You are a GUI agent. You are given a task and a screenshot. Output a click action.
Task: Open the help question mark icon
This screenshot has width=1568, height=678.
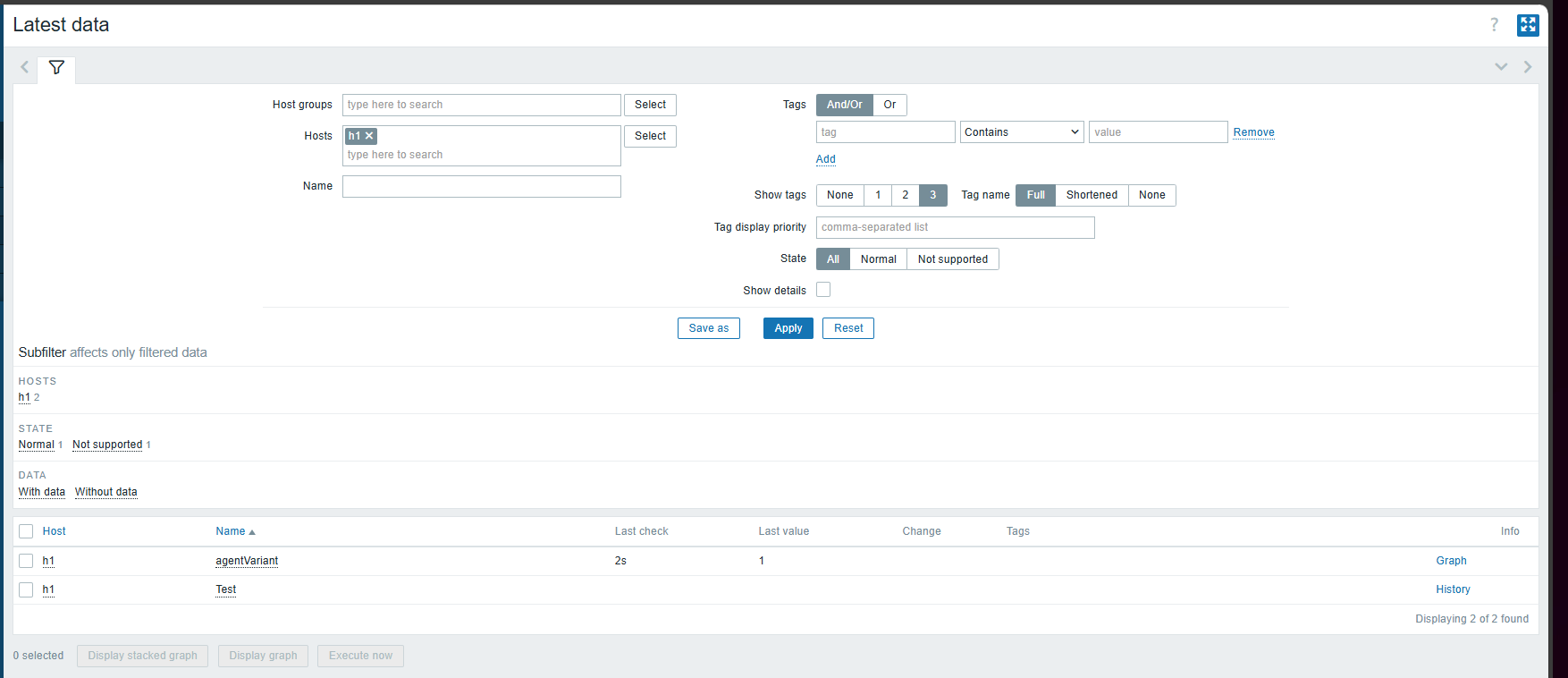(x=1494, y=25)
